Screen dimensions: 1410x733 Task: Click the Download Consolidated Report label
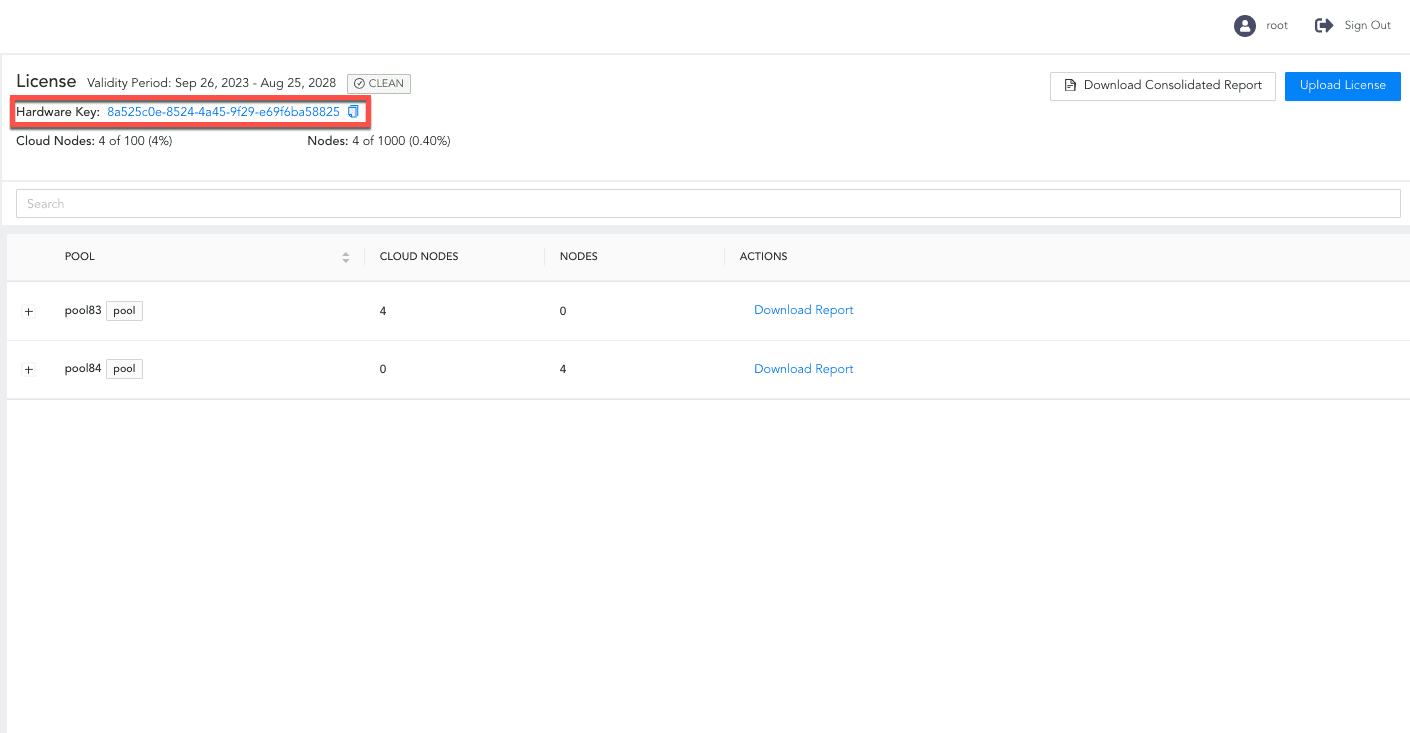pos(1172,85)
